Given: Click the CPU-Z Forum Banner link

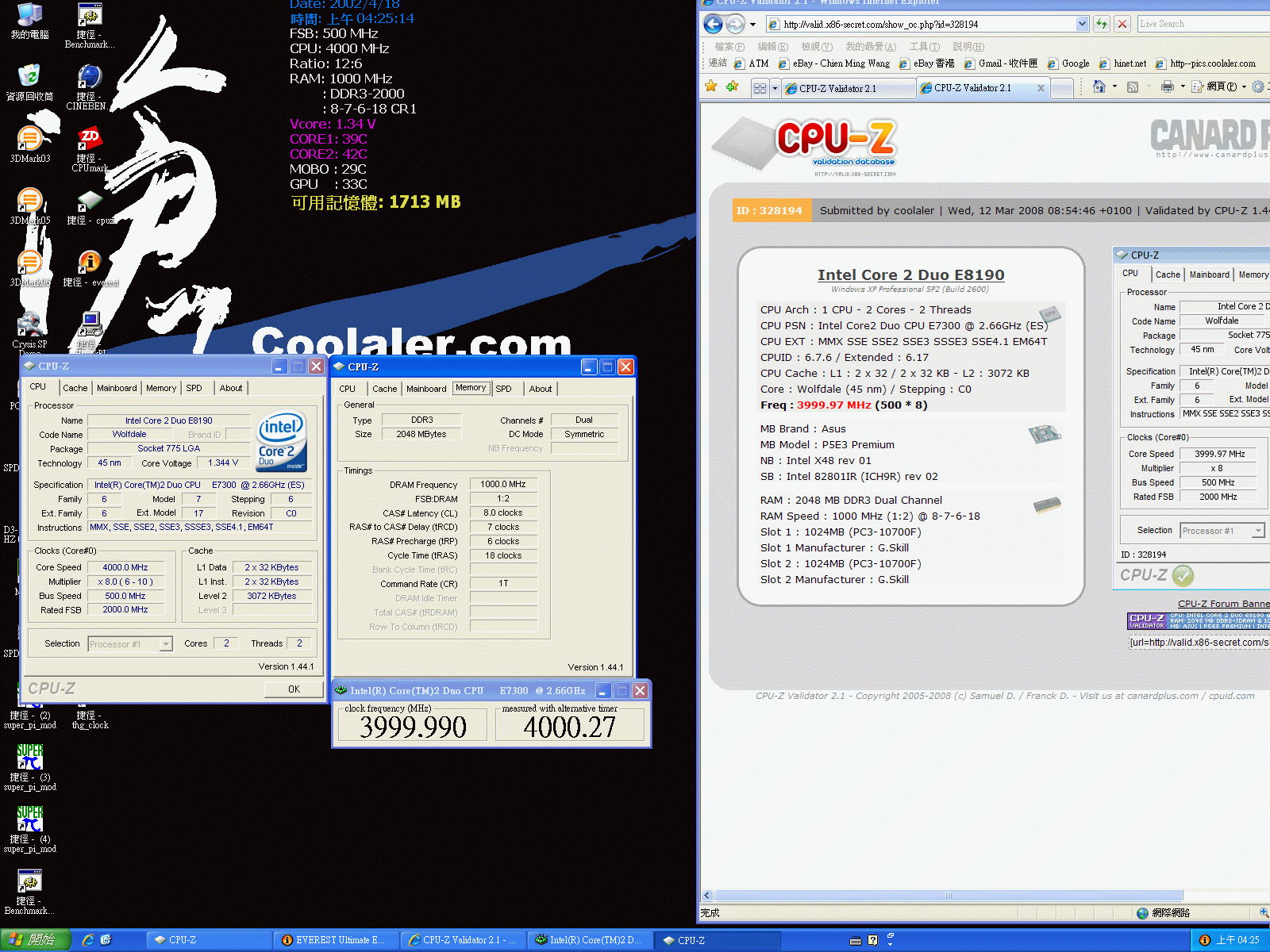Looking at the screenshot, I should coord(1223,604).
